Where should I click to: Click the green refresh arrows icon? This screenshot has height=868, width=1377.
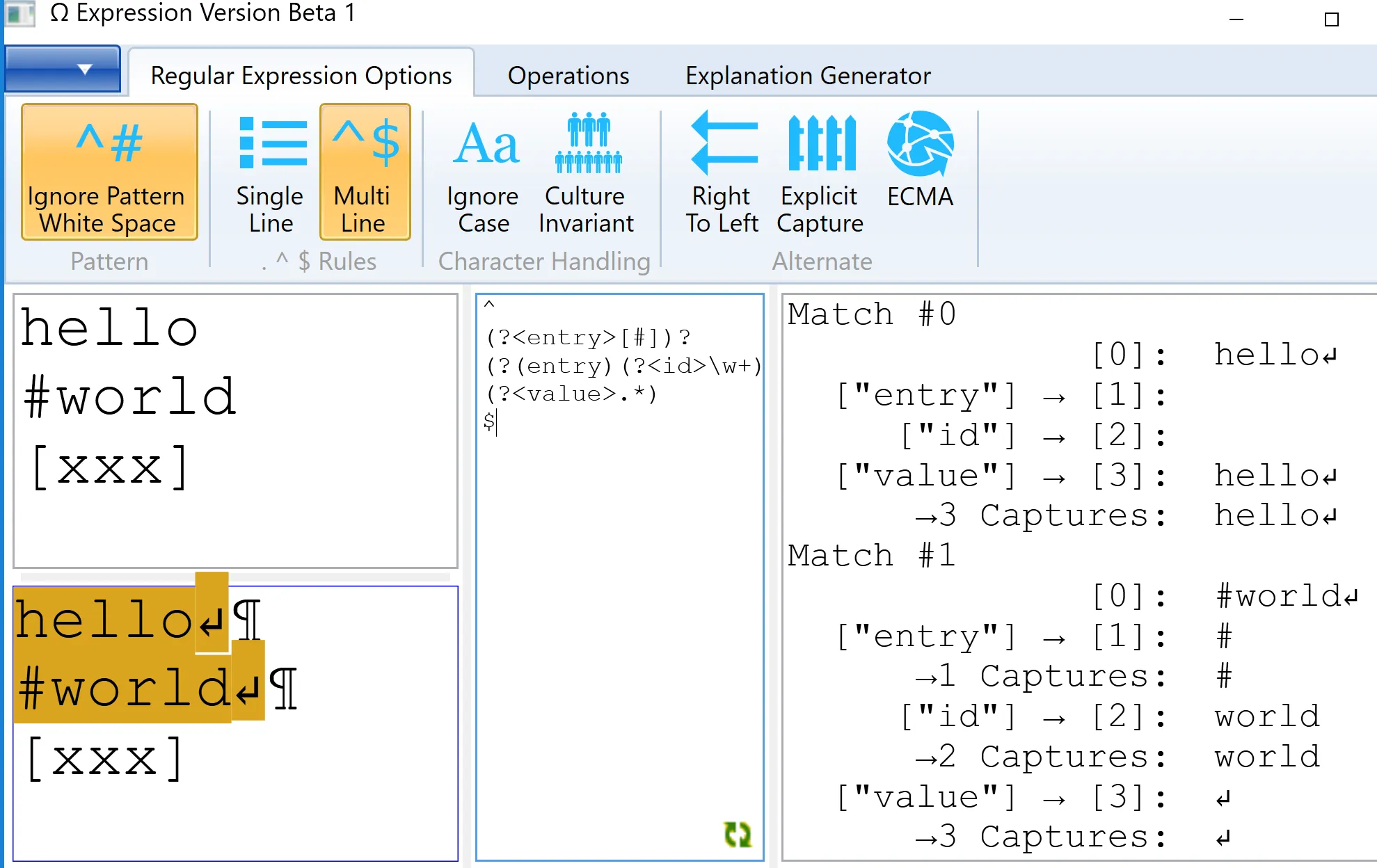tap(738, 834)
